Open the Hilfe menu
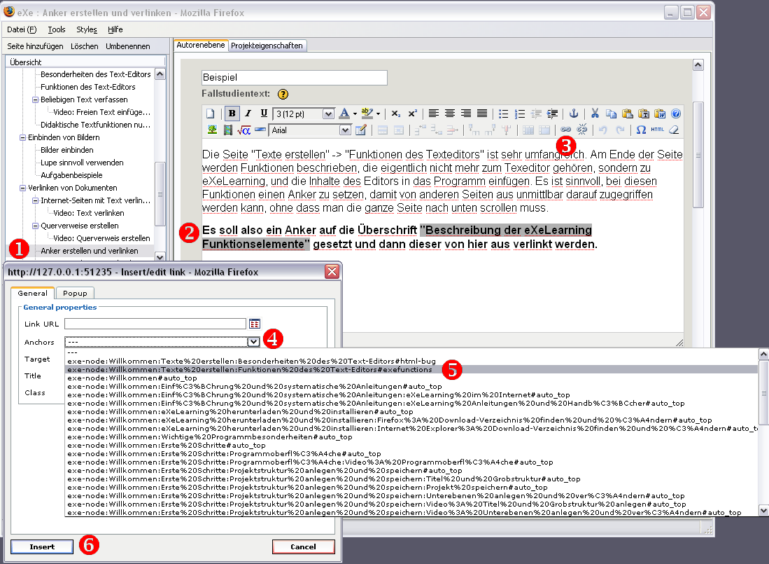The height and width of the screenshot is (564, 769). (115, 29)
